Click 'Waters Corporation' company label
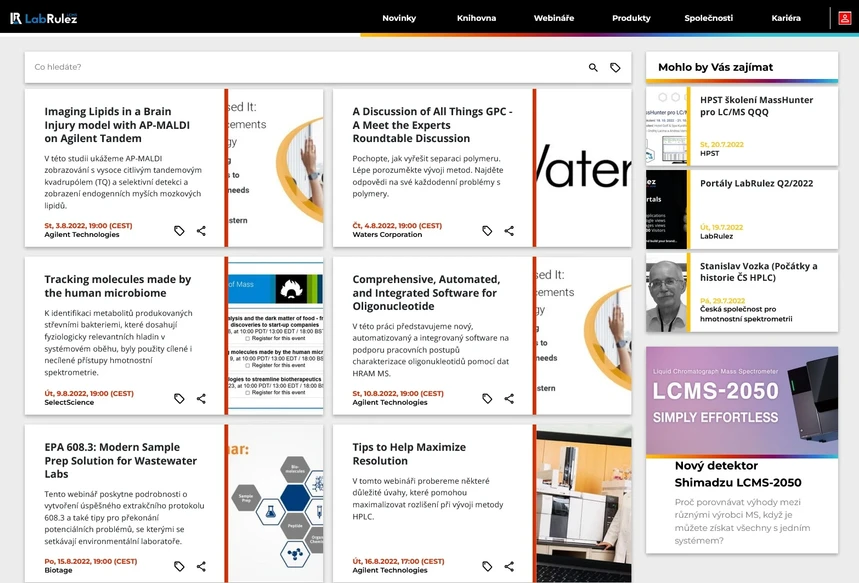 click(387, 235)
